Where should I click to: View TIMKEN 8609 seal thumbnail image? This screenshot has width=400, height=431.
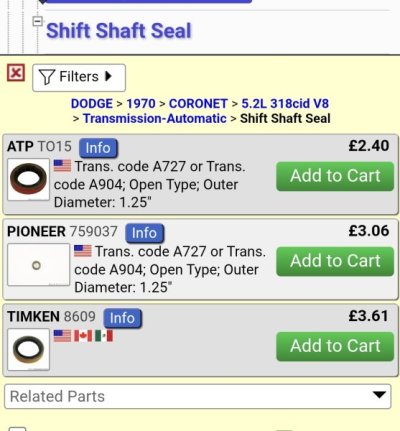tap(28, 349)
